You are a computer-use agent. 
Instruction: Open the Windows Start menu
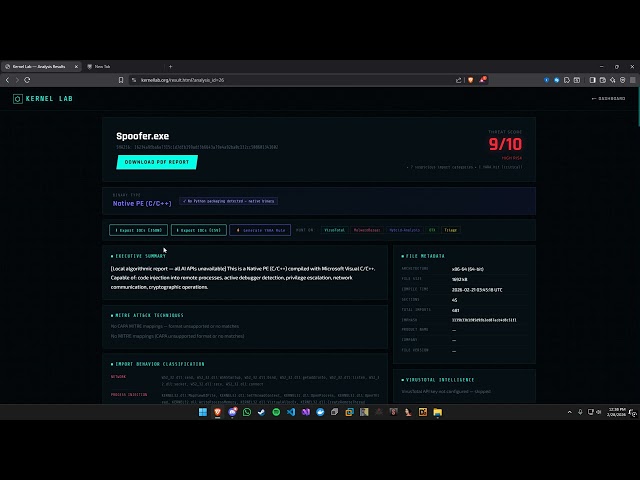tap(202, 412)
